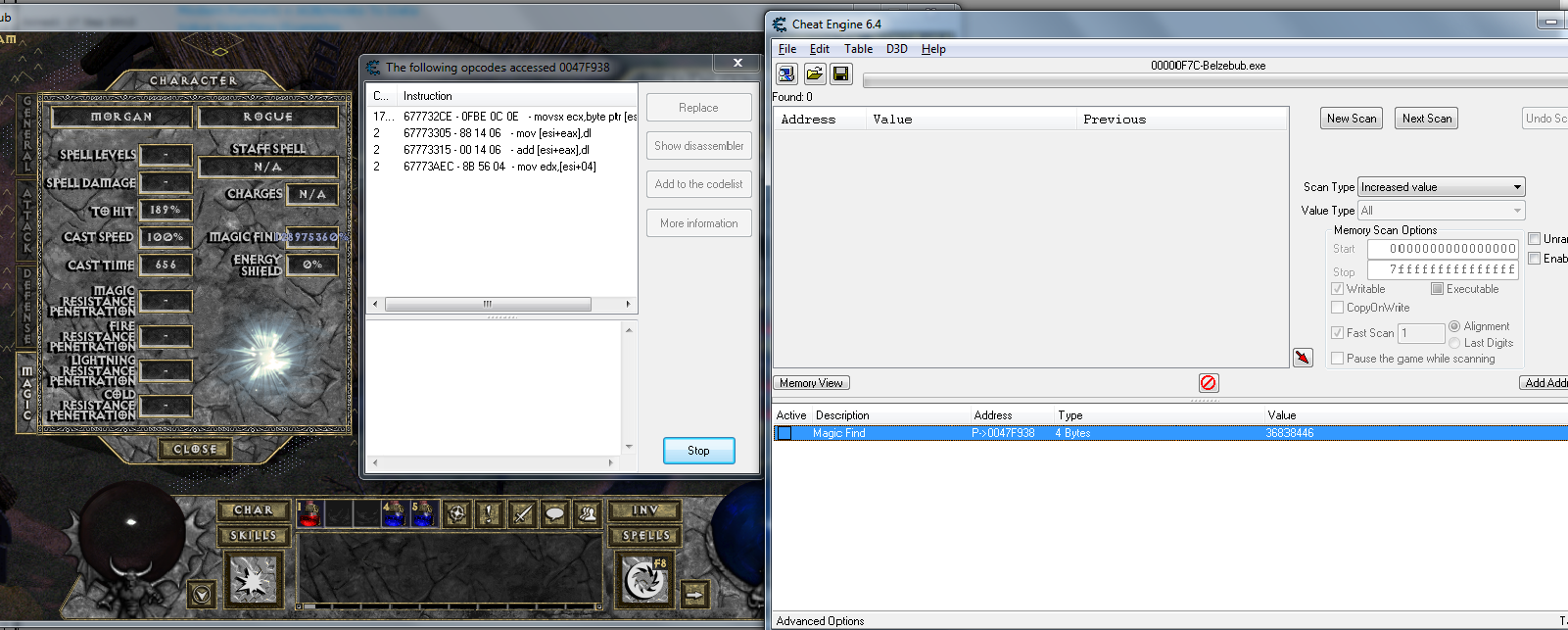1568x630 pixels.
Task: Switch to the ATTACK tab in character panel
Action: pos(27,220)
